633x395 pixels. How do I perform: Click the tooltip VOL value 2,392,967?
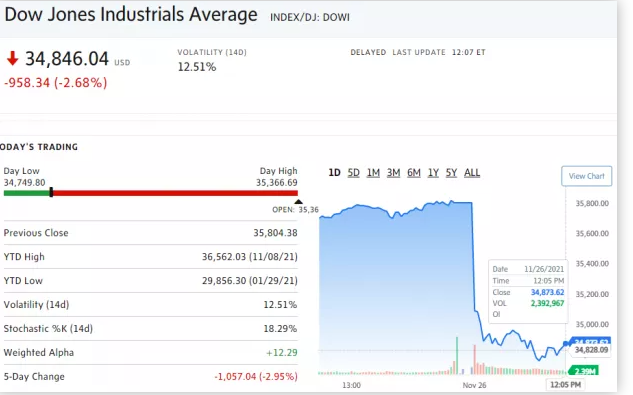(547, 303)
